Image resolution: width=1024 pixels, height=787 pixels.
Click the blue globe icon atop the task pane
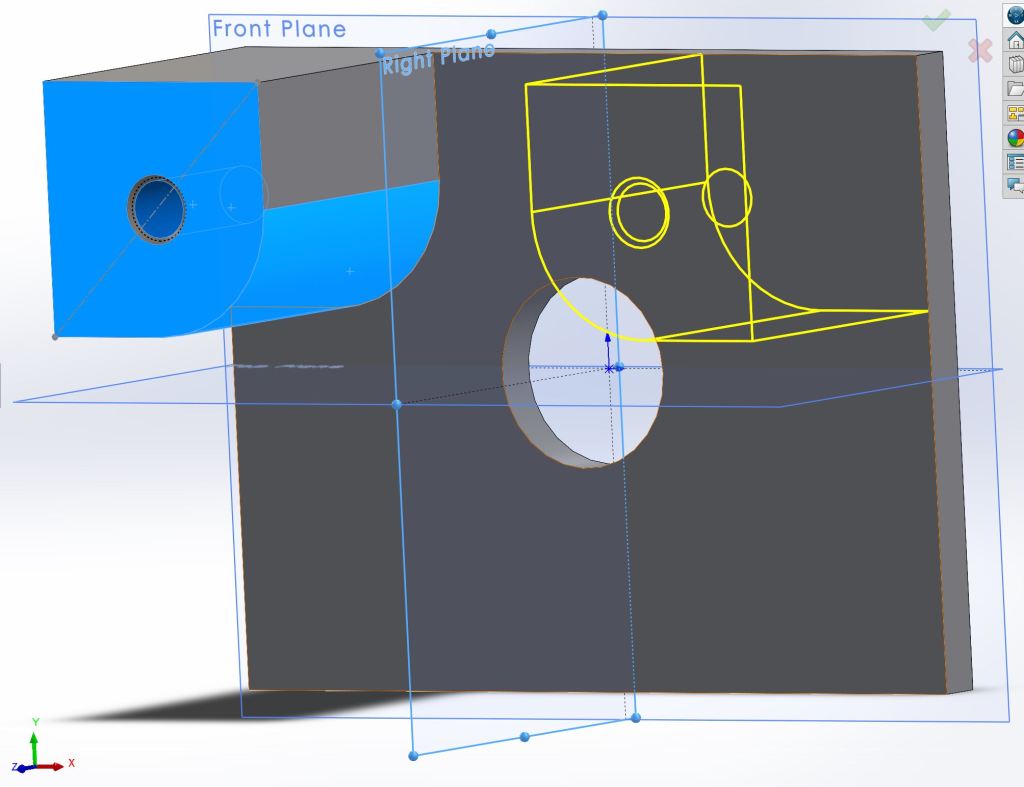(x=1014, y=14)
